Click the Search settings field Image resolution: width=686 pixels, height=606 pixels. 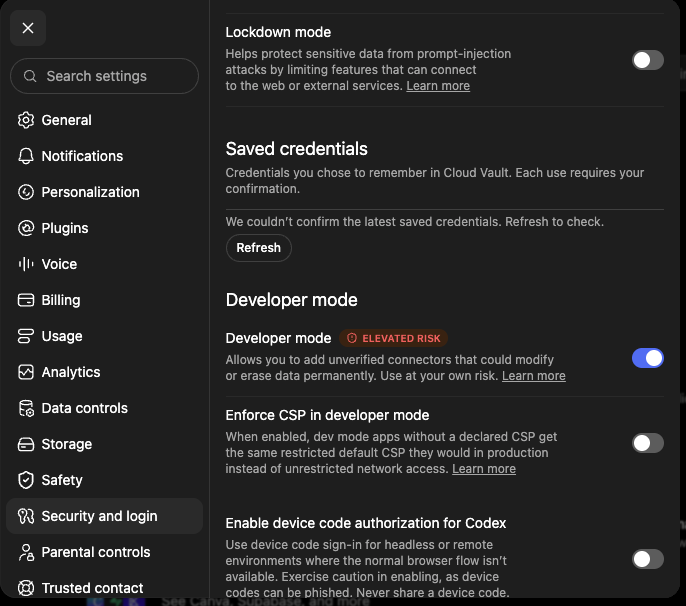pos(104,76)
